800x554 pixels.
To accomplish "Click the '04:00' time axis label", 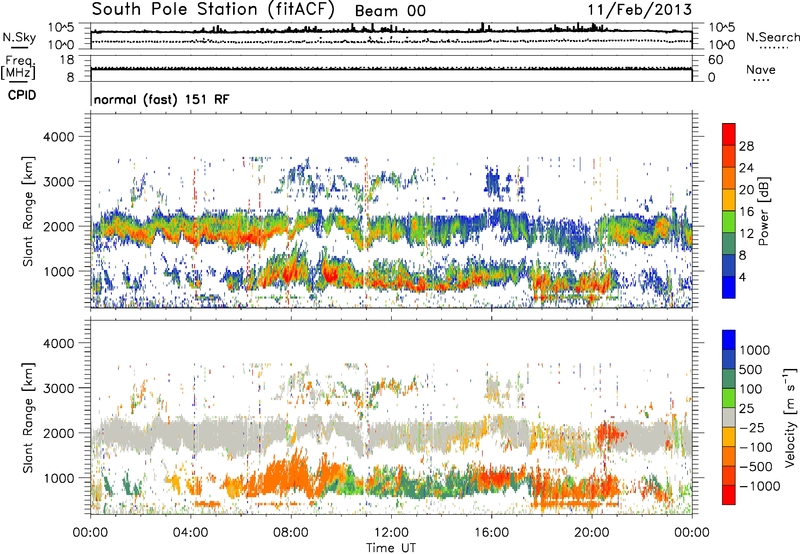I will pos(190,533).
